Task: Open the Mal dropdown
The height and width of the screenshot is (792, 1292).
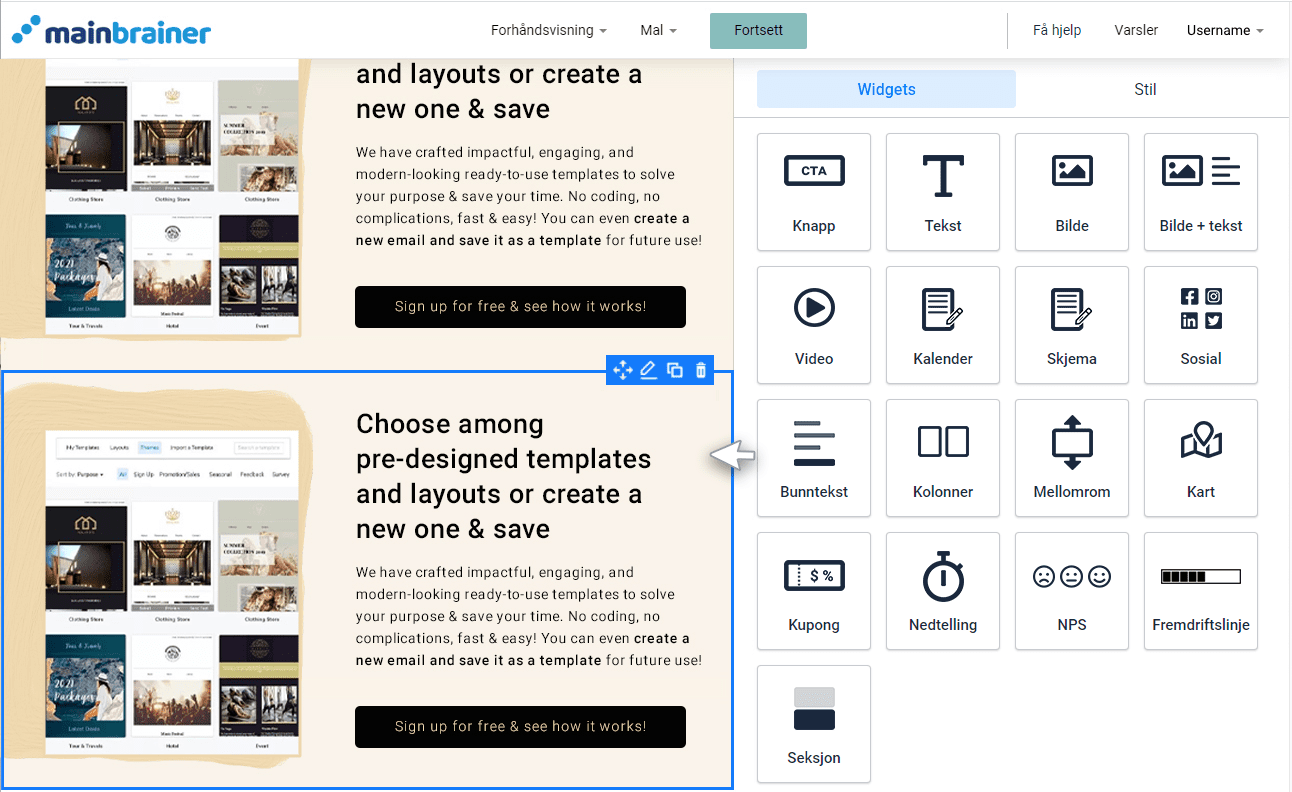Action: (x=657, y=30)
